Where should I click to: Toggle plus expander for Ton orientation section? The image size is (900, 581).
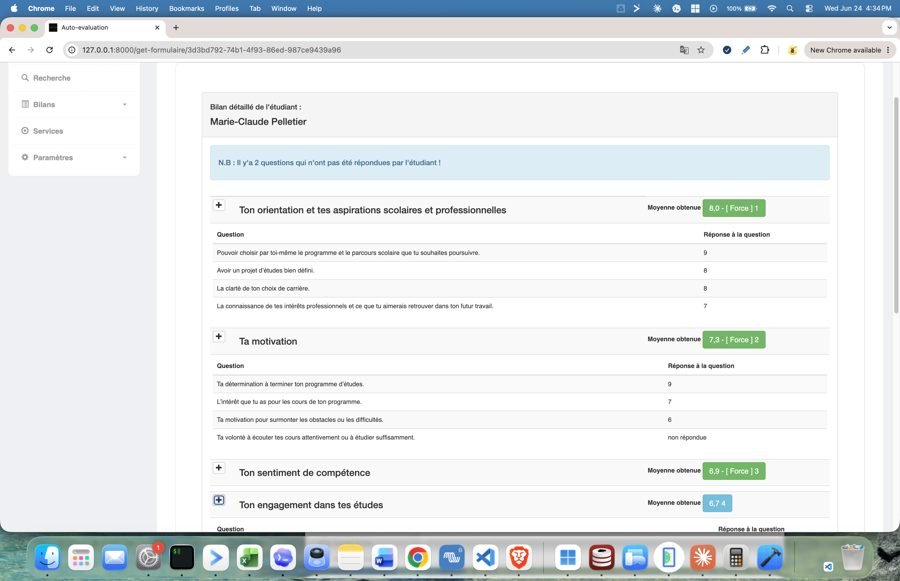click(219, 205)
